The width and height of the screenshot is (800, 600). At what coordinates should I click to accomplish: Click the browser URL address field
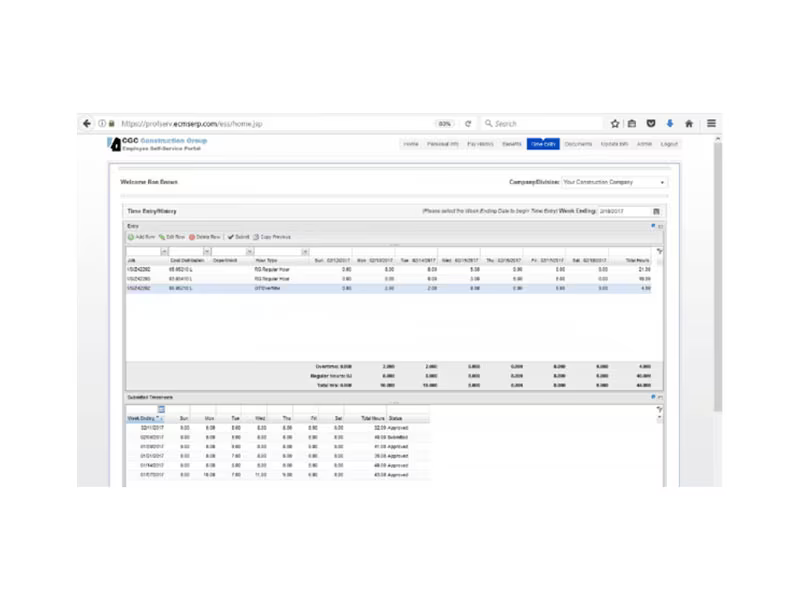coord(276,123)
